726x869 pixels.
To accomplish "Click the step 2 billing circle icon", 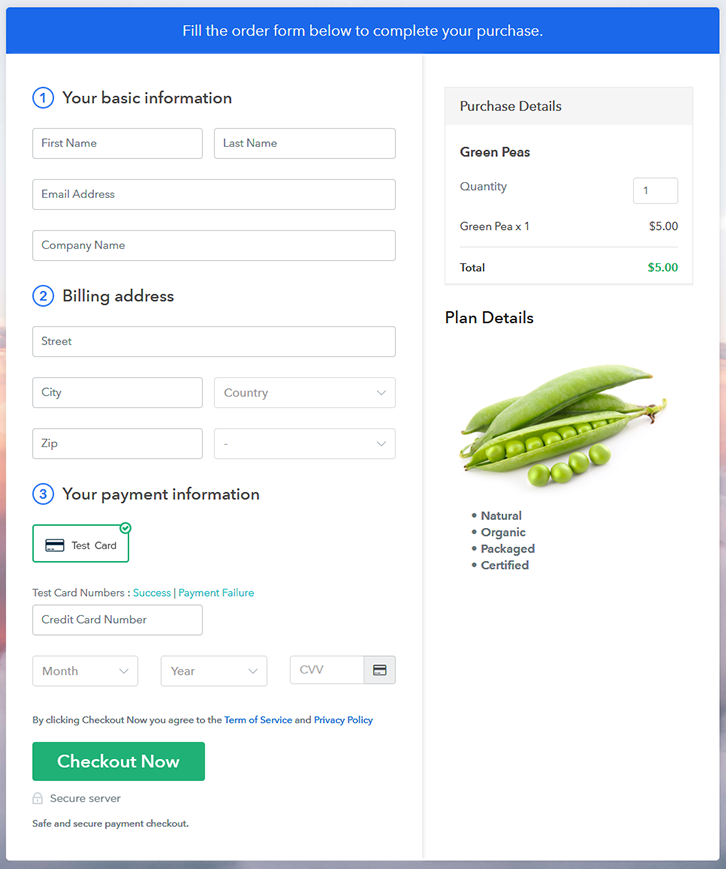I will coord(43,296).
